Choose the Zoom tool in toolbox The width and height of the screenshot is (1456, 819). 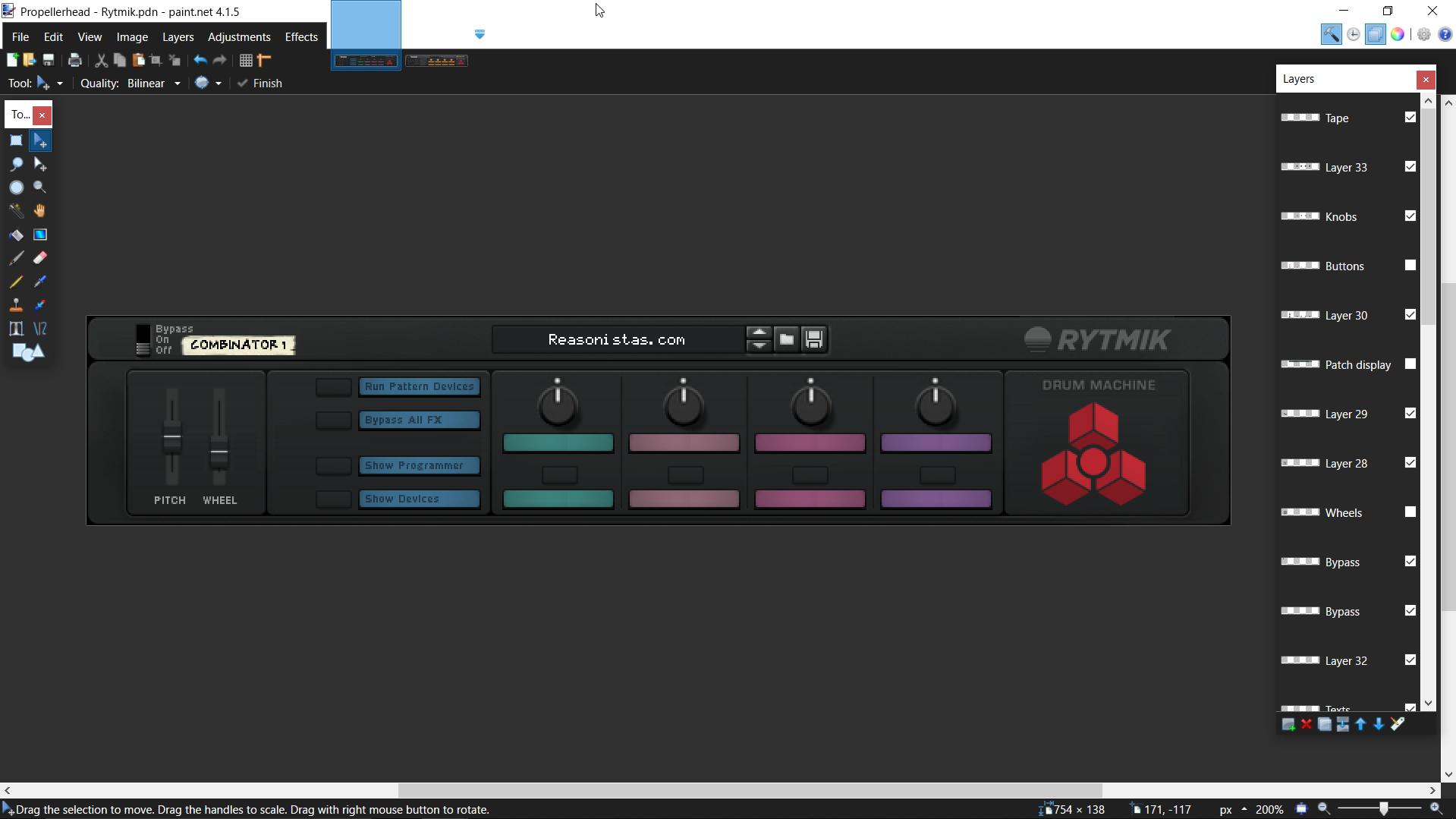[40, 187]
